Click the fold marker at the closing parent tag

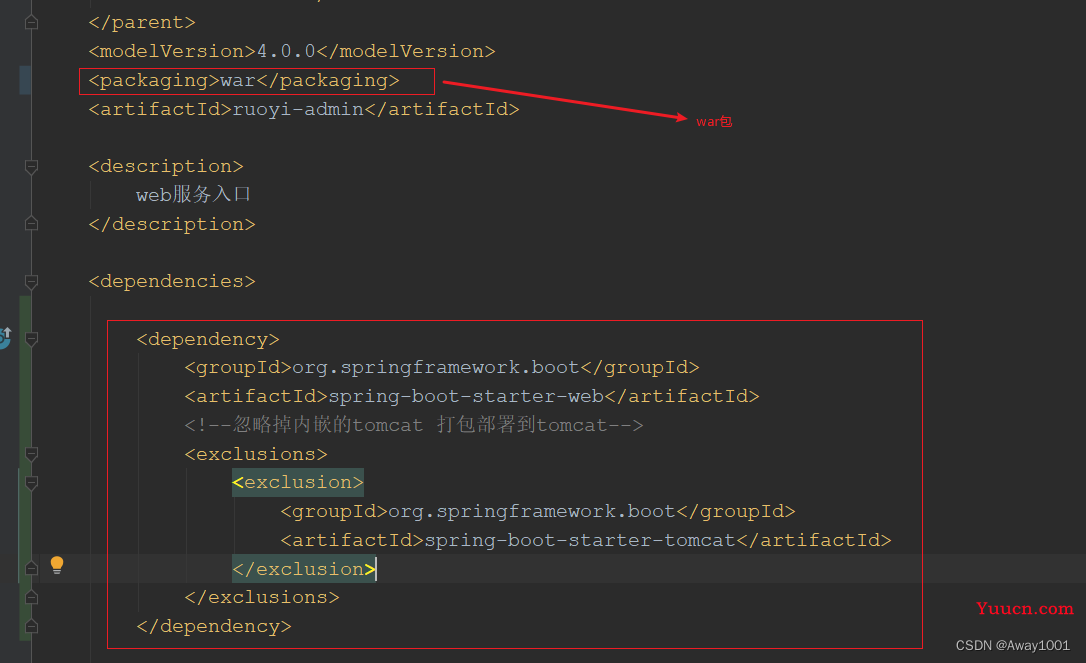point(32,22)
